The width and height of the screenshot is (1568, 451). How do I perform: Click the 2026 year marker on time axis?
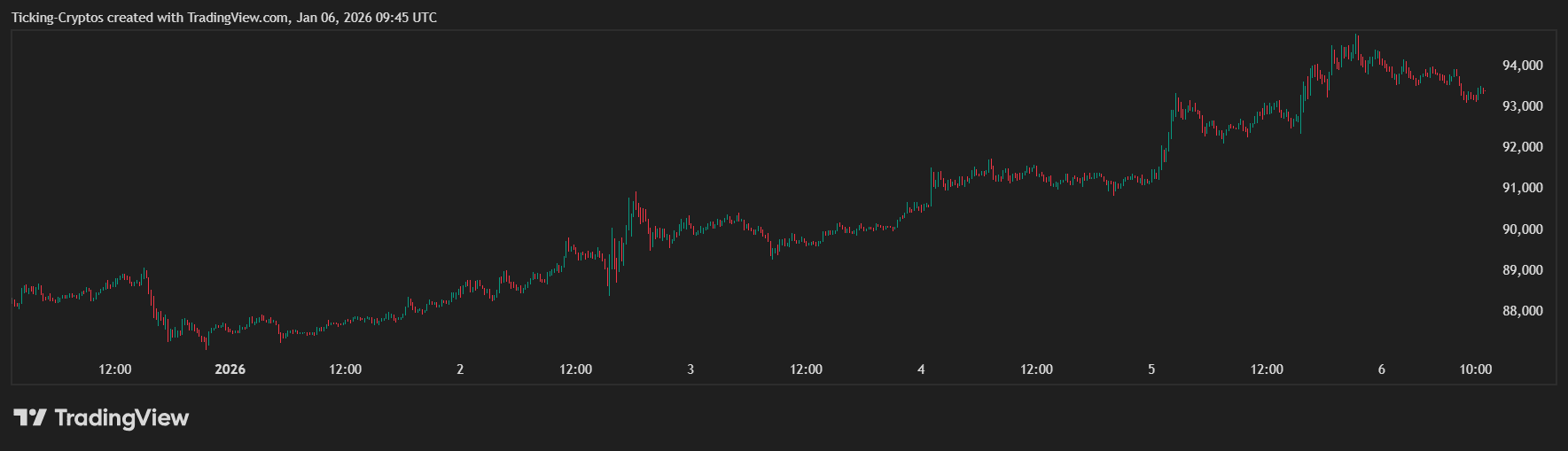(x=230, y=369)
